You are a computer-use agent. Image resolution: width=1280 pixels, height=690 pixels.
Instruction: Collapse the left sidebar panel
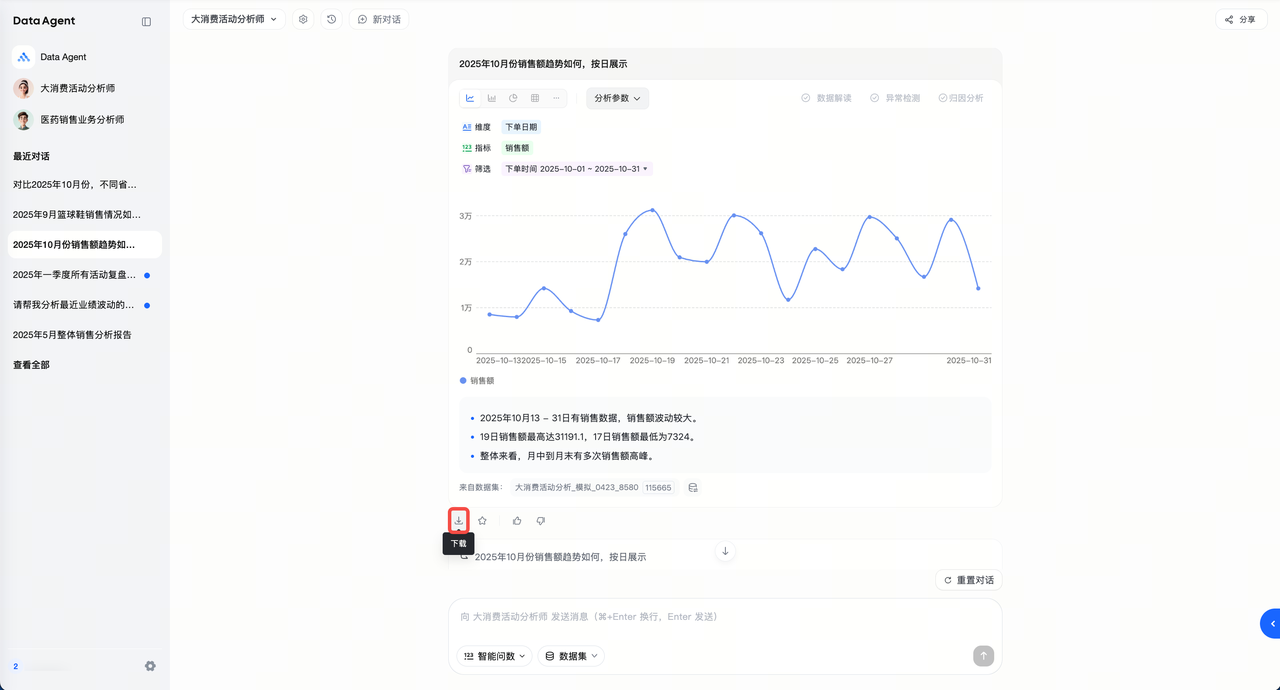(x=146, y=21)
